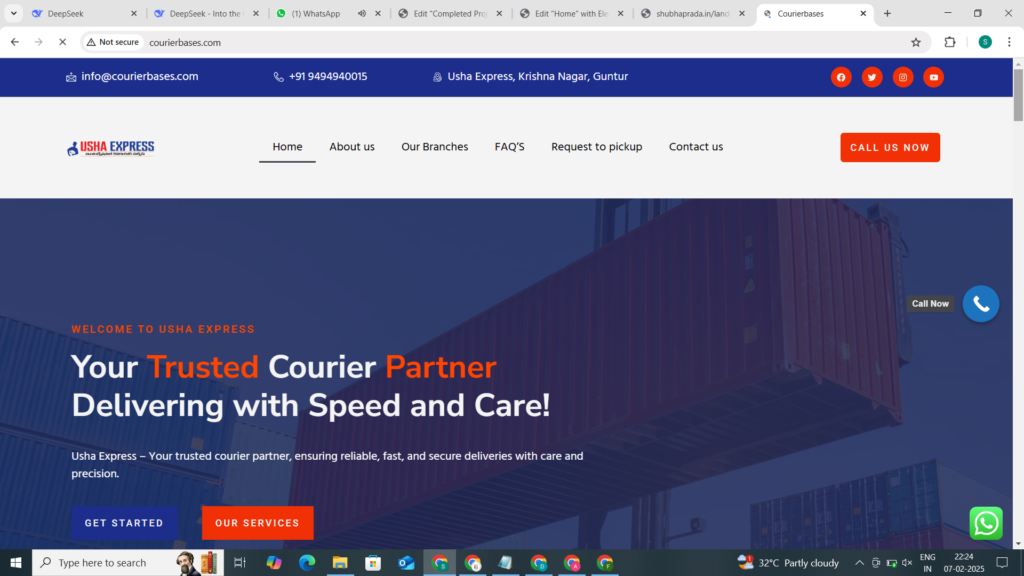Open the About us page
The width and height of the screenshot is (1024, 576).
click(x=352, y=147)
